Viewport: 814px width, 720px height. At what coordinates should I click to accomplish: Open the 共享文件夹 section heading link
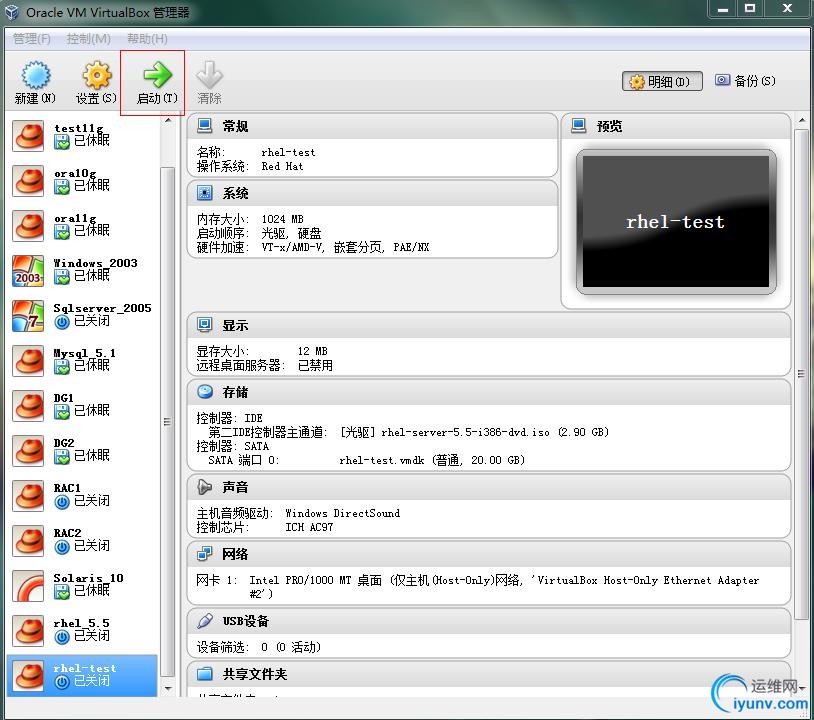click(x=254, y=674)
